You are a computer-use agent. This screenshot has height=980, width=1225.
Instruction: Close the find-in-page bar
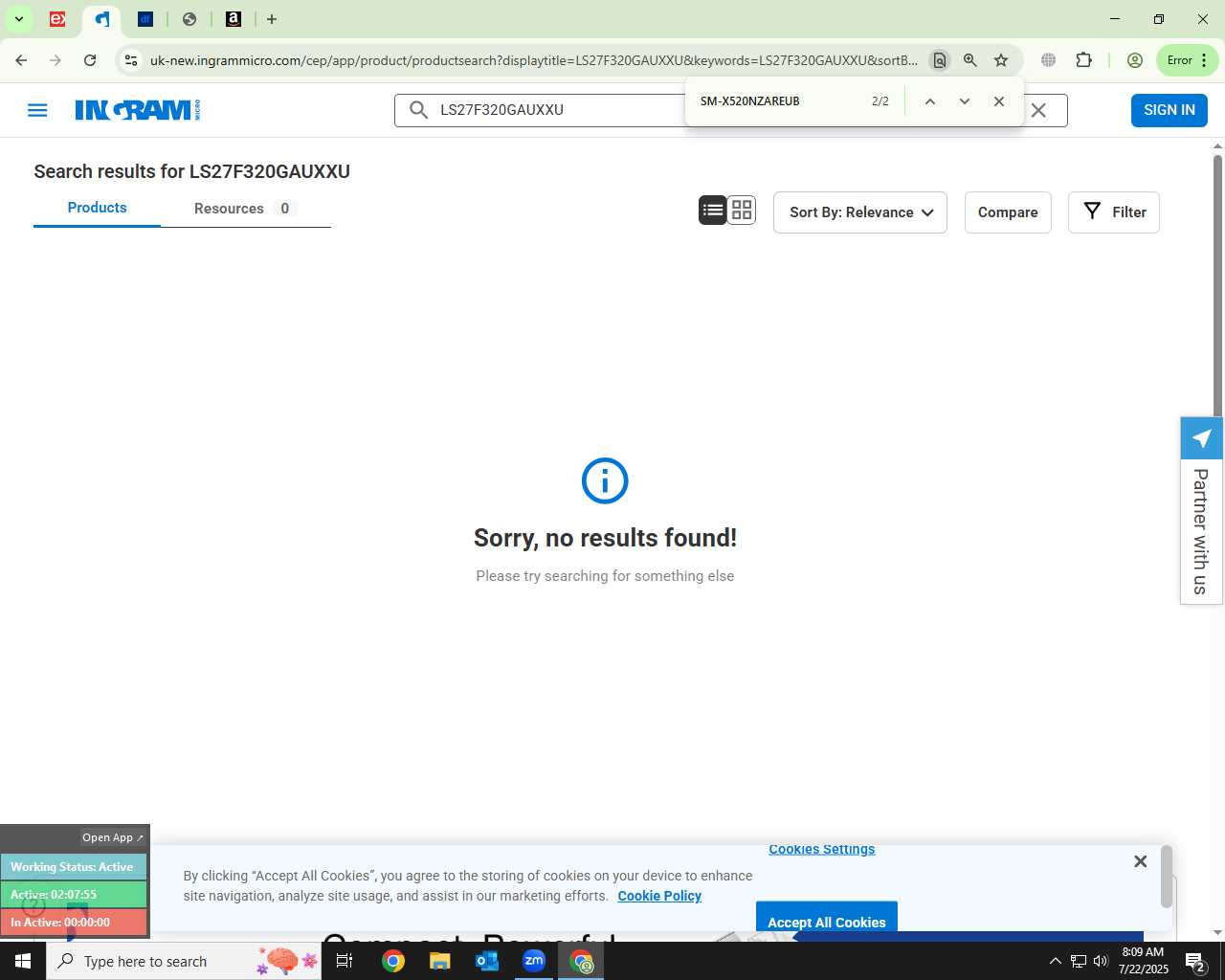(x=999, y=101)
